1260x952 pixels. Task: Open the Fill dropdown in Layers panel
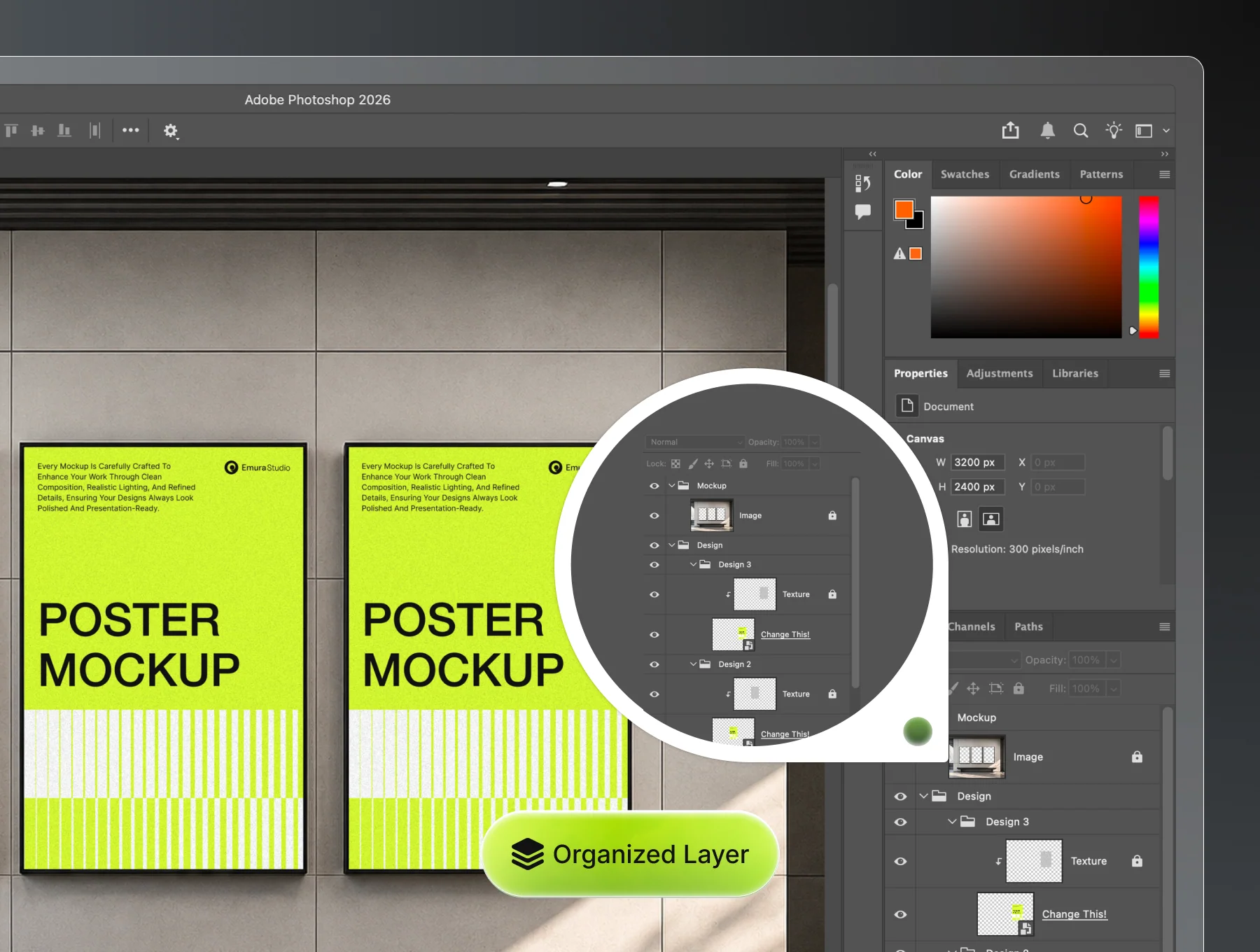pos(1113,689)
